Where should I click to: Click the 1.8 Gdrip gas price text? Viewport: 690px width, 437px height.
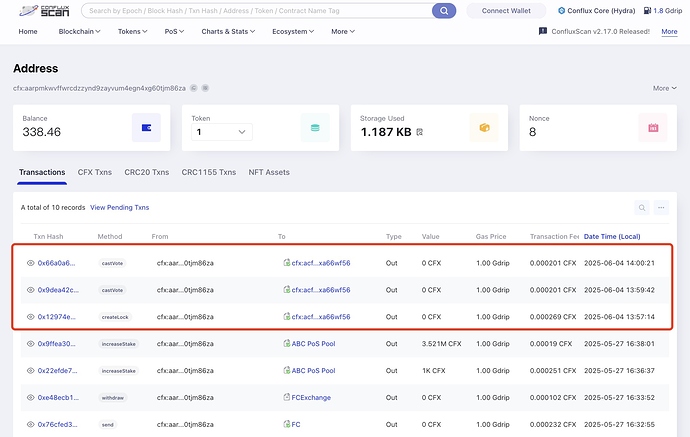click(x=668, y=11)
